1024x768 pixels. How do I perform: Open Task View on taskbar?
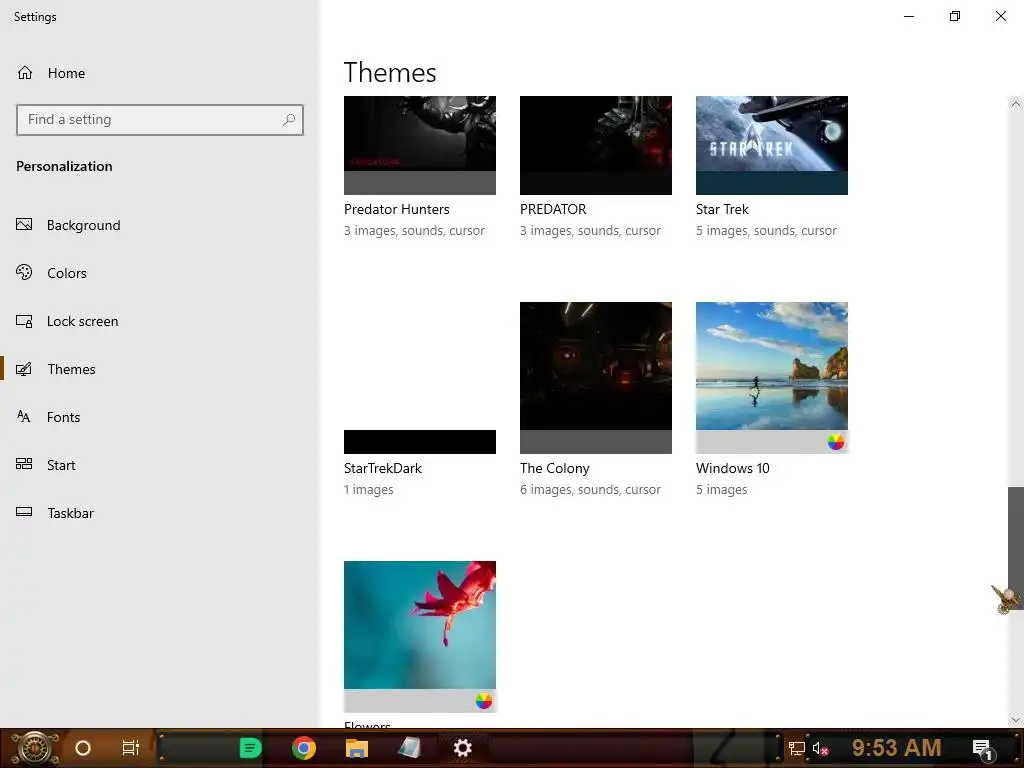click(x=131, y=748)
